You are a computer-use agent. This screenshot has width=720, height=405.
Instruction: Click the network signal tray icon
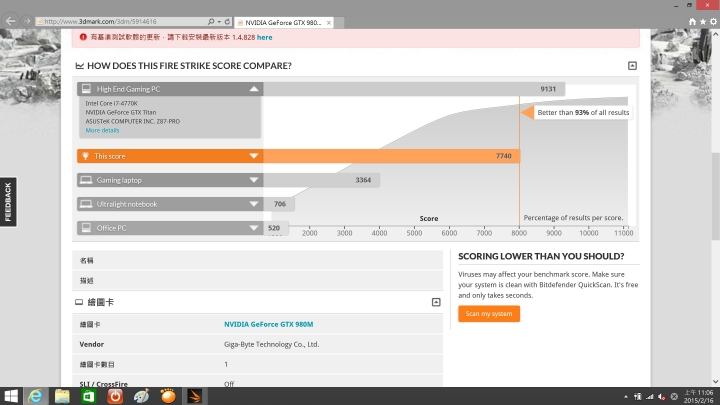pyautogui.click(x=650, y=397)
